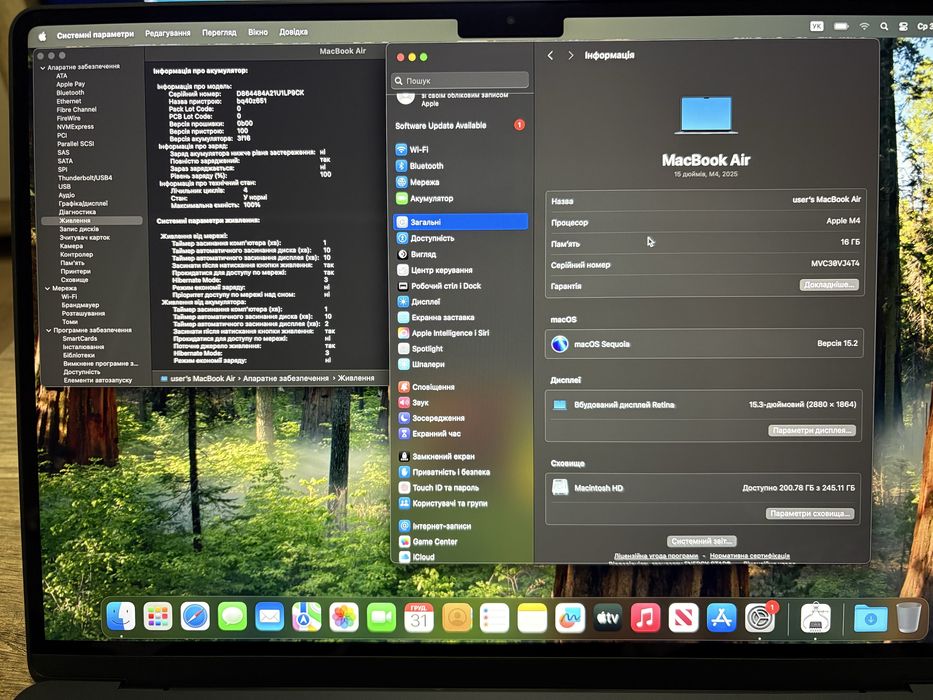The height and width of the screenshot is (700, 933).
Task: Open Finder from the Dock
Action: coord(121,616)
